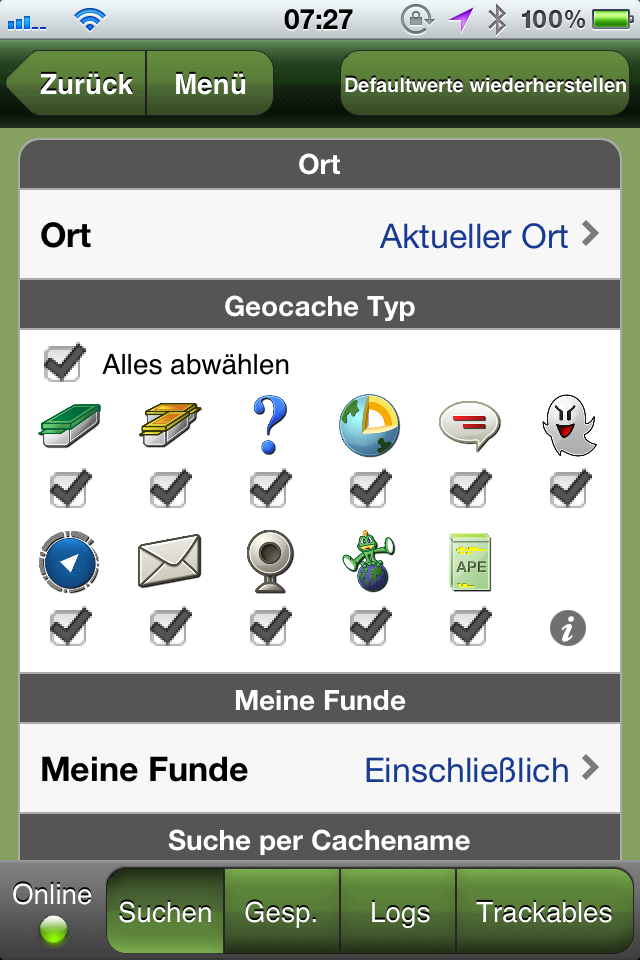Image resolution: width=640 pixels, height=960 pixels.
Task: Switch to the Logs tab
Action: [x=399, y=912]
